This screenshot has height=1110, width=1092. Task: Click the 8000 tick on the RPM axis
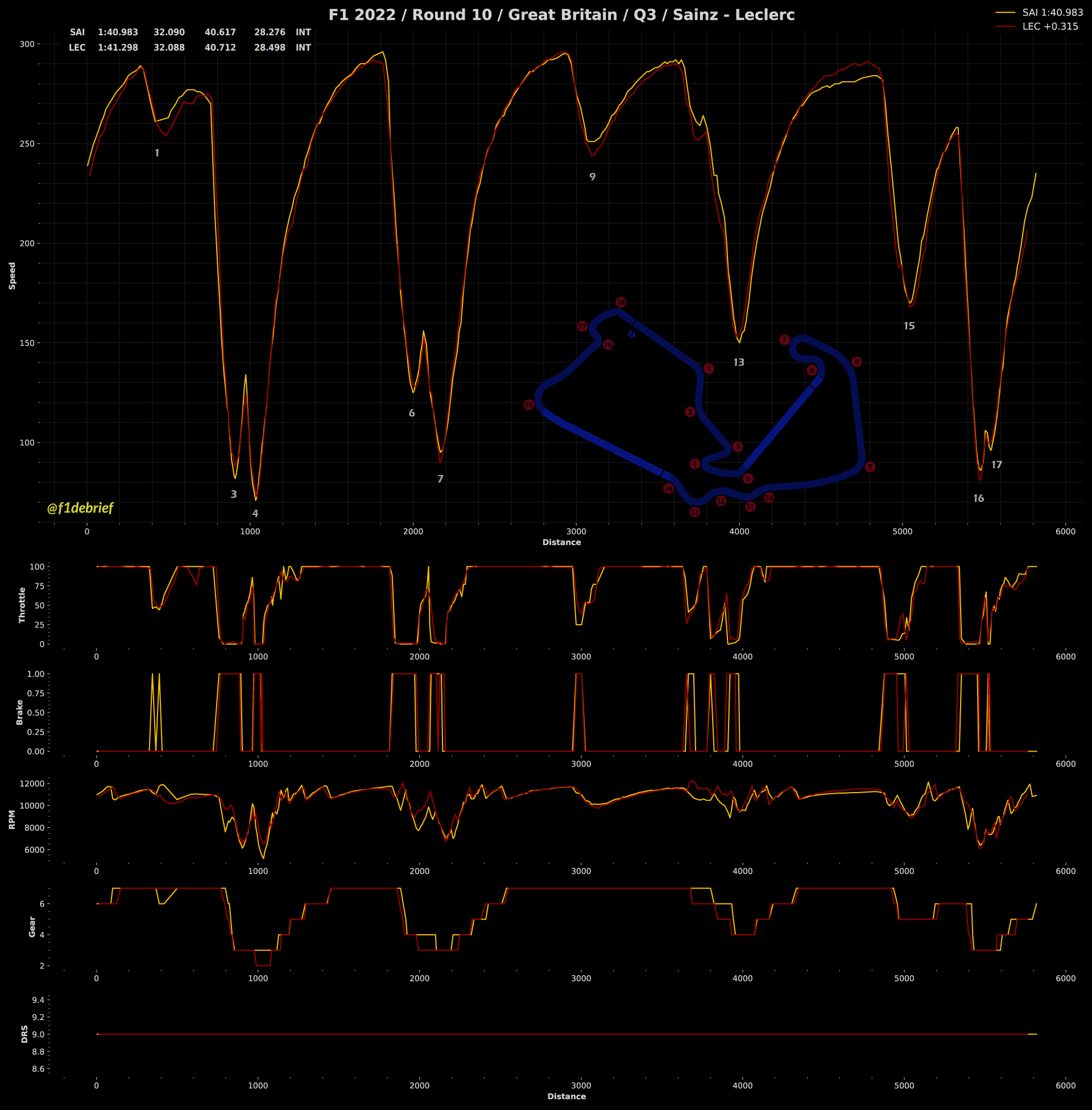(34, 828)
